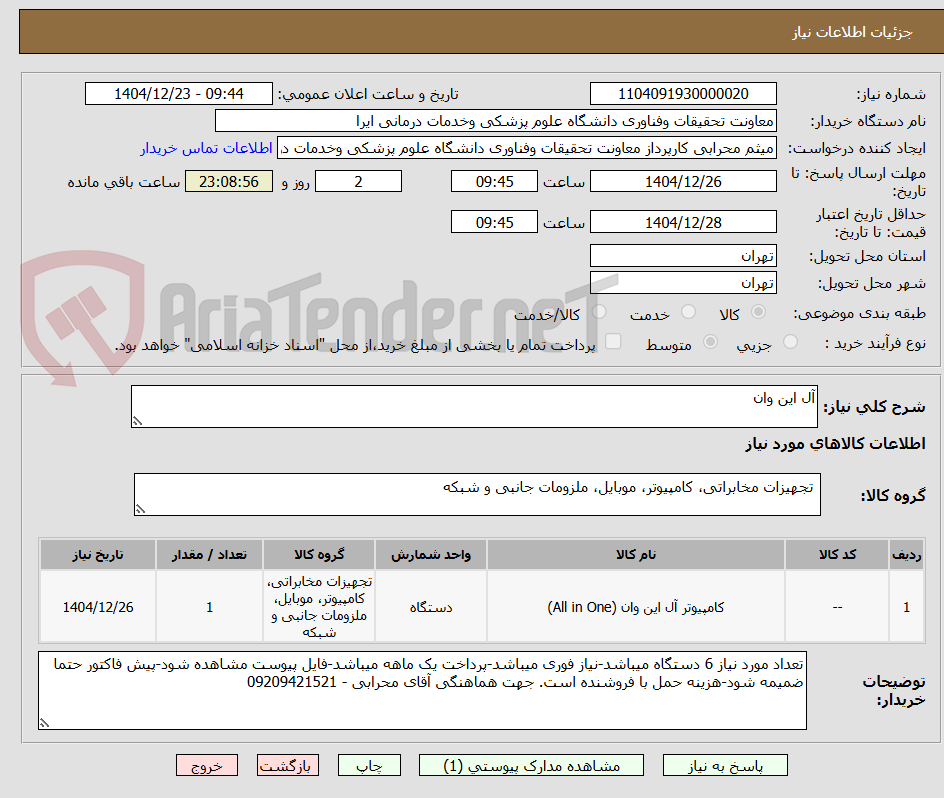Click the unit cell 'دستگاه'
Image resolution: width=944 pixels, height=798 pixels.
(x=430, y=607)
